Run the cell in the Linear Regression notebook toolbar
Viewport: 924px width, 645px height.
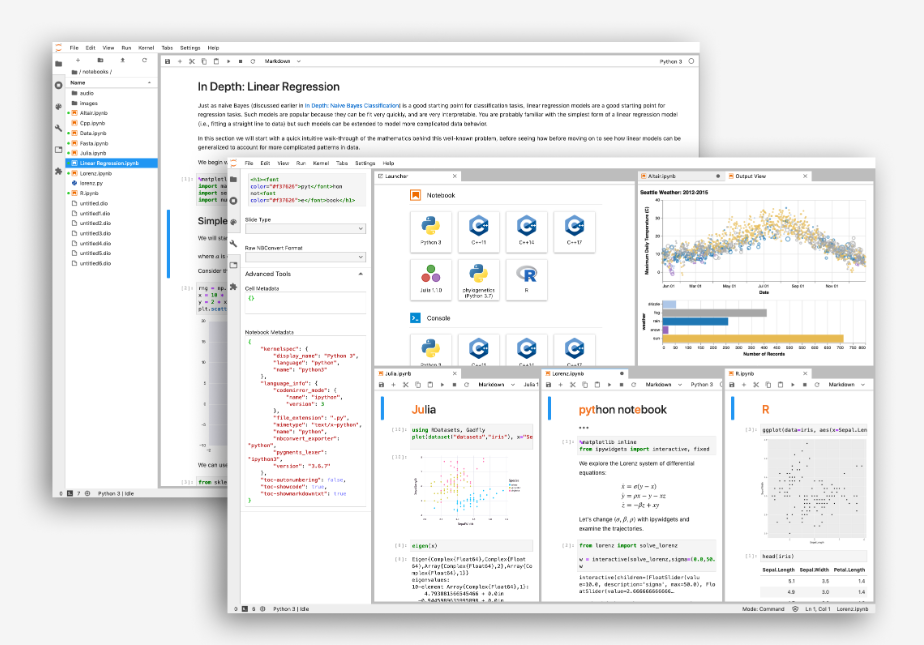pos(229,61)
